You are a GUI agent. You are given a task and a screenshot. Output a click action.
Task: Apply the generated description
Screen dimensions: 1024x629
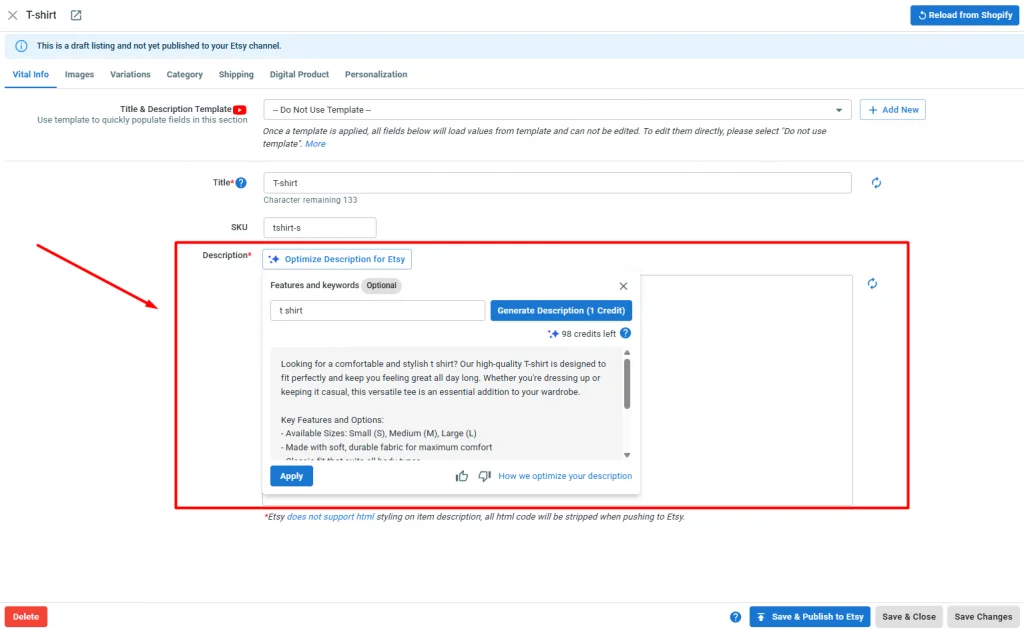pyautogui.click(x=291, y=476)
